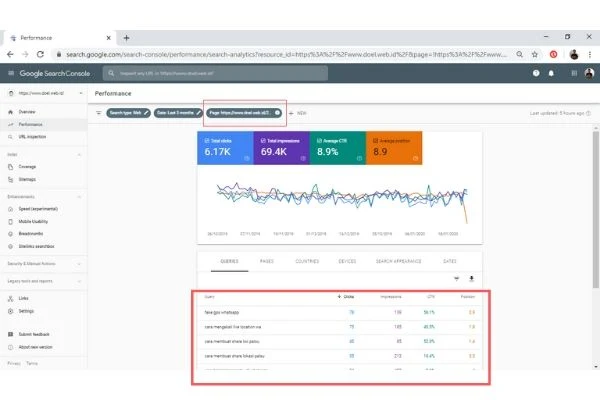
Task: Close the Performance browser tab
Action: (x=108, y=38)
